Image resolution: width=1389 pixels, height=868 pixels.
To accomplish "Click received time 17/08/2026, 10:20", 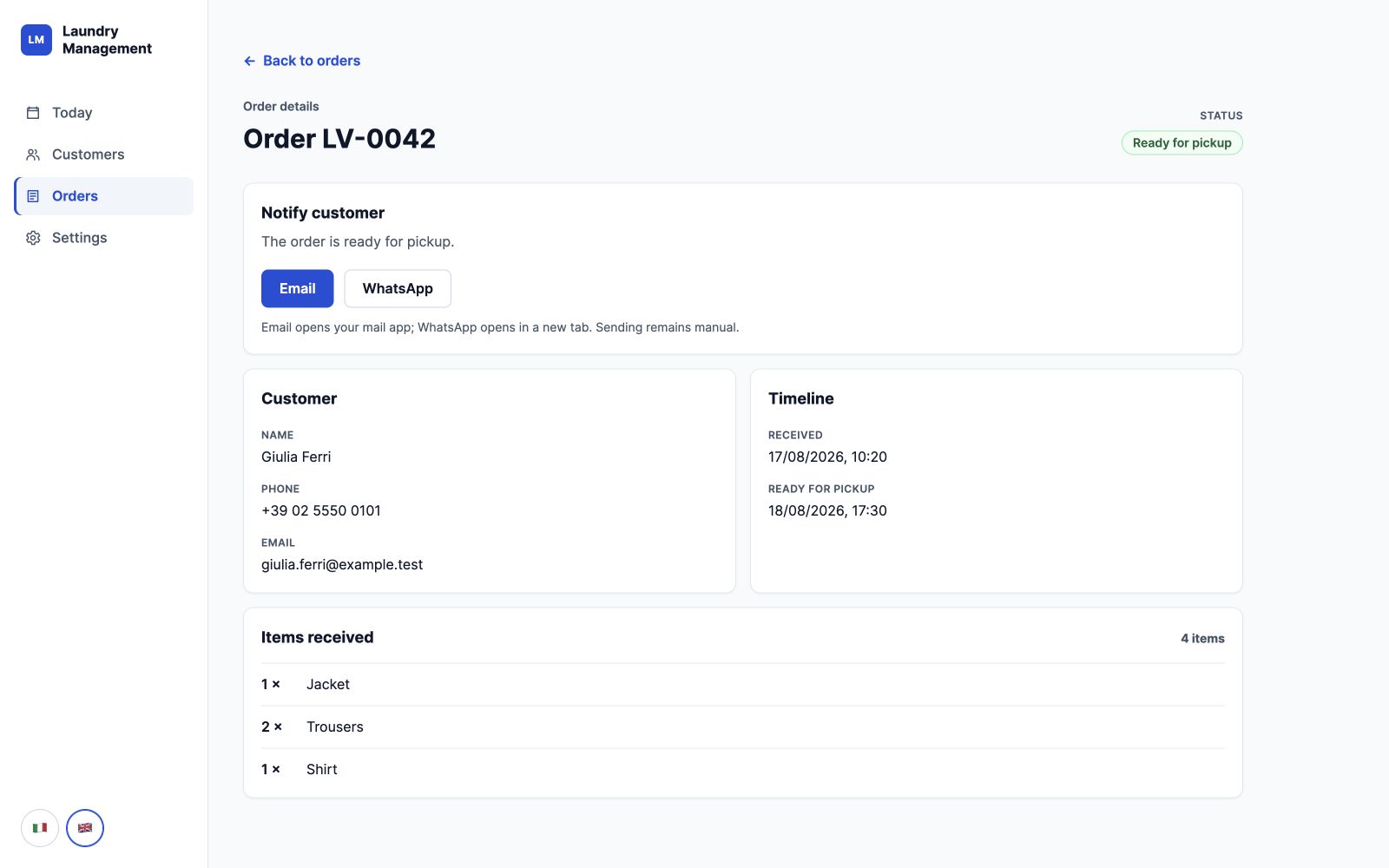I will 827,457.
